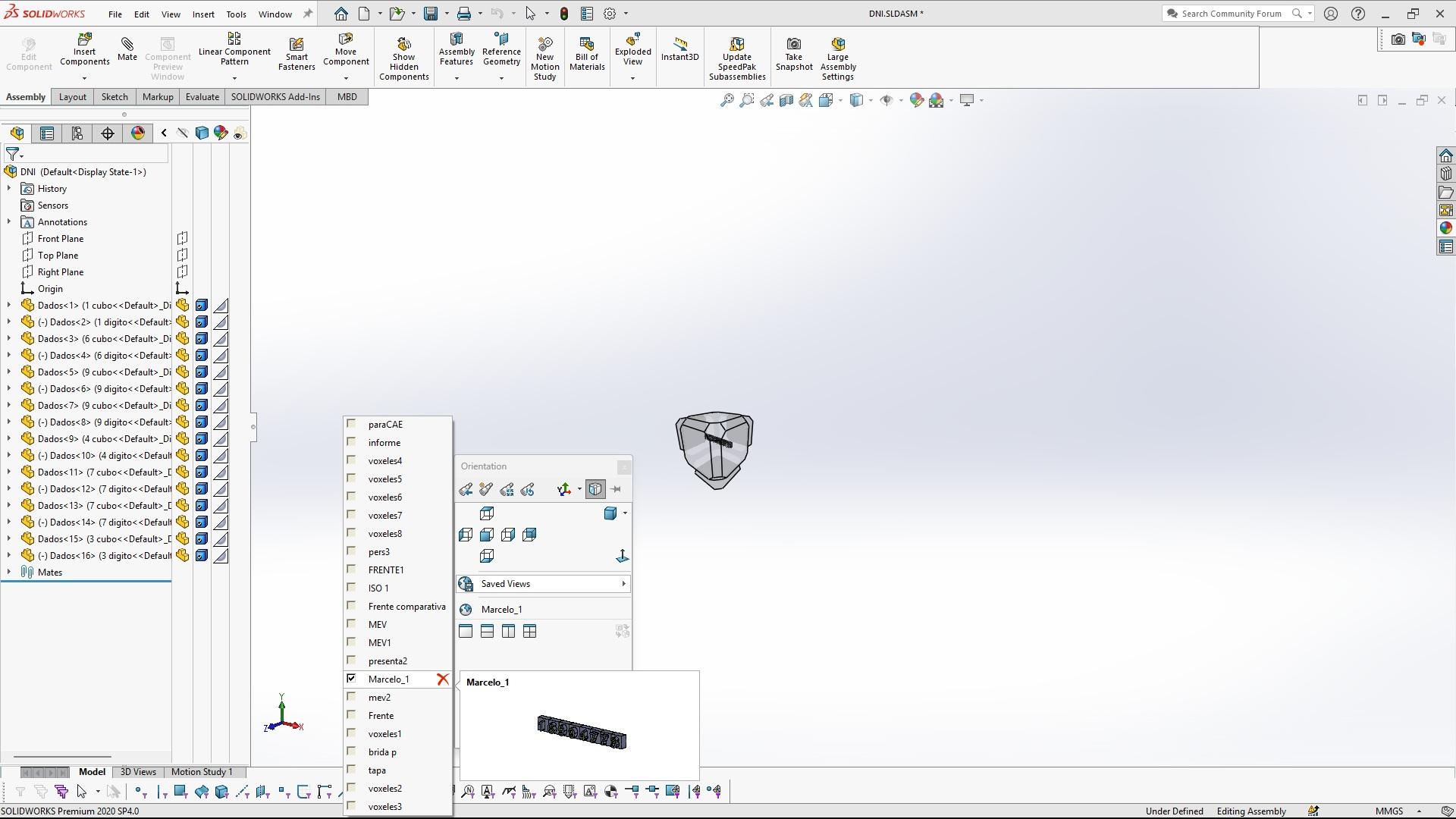The width and height of the screenshot is (1456, 819).
Task: Check the mev2 view checkbox
Action: pyautogui.click(x=351, y=697)
